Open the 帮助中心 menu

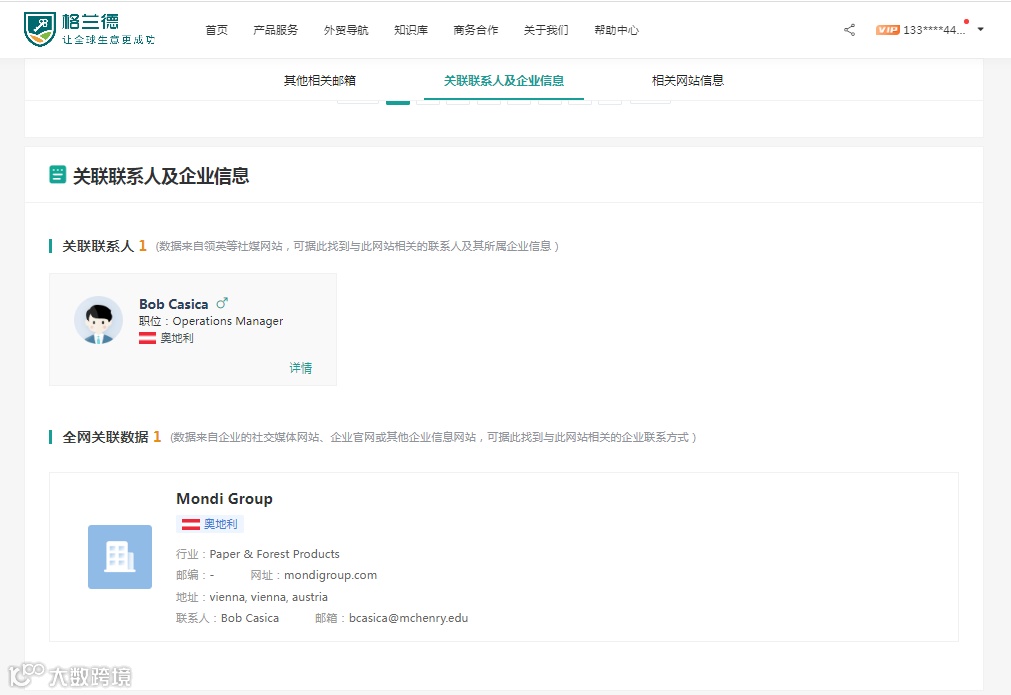click(616, 30)
